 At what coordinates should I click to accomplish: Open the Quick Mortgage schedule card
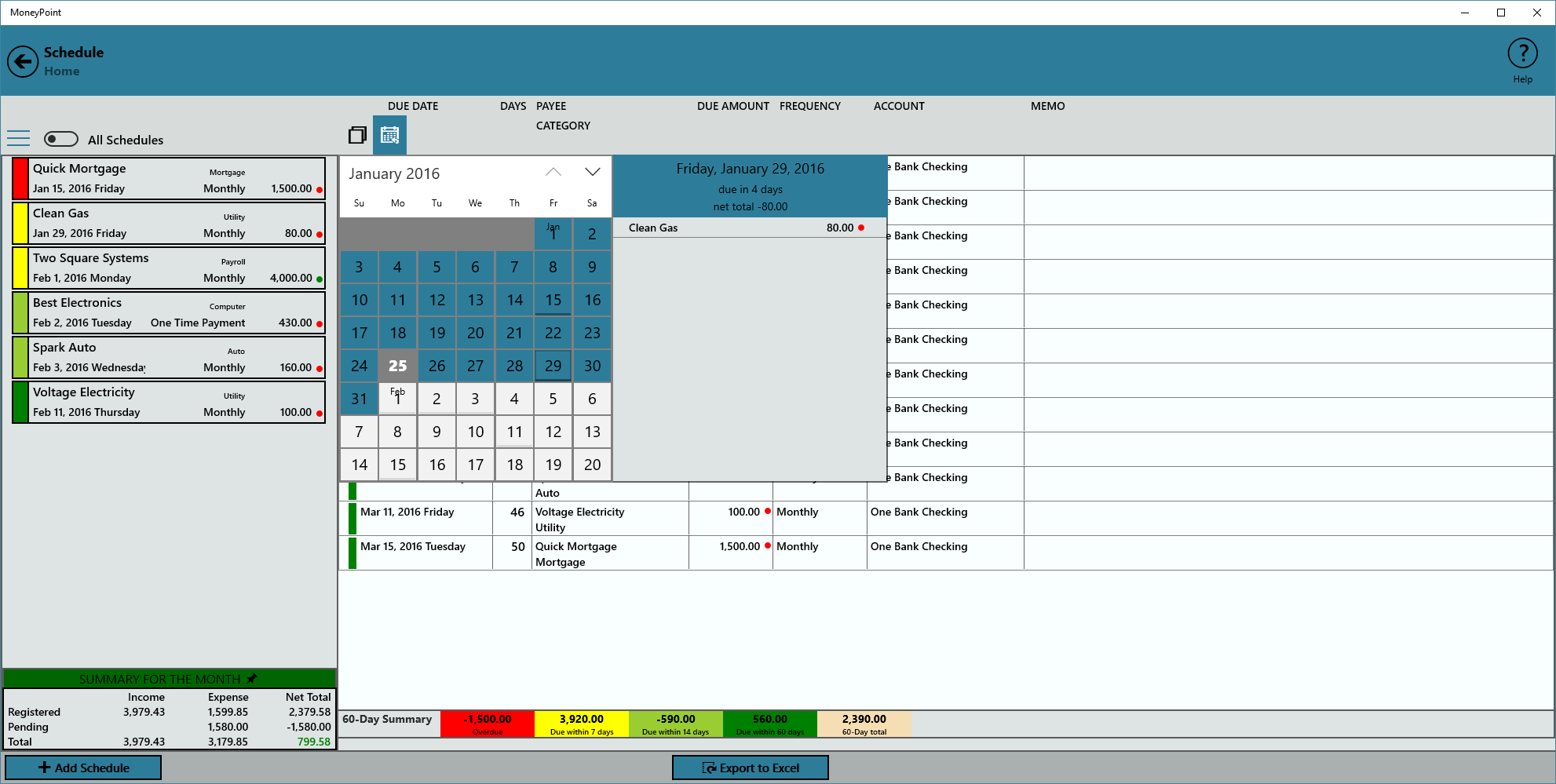coord(169,178)
